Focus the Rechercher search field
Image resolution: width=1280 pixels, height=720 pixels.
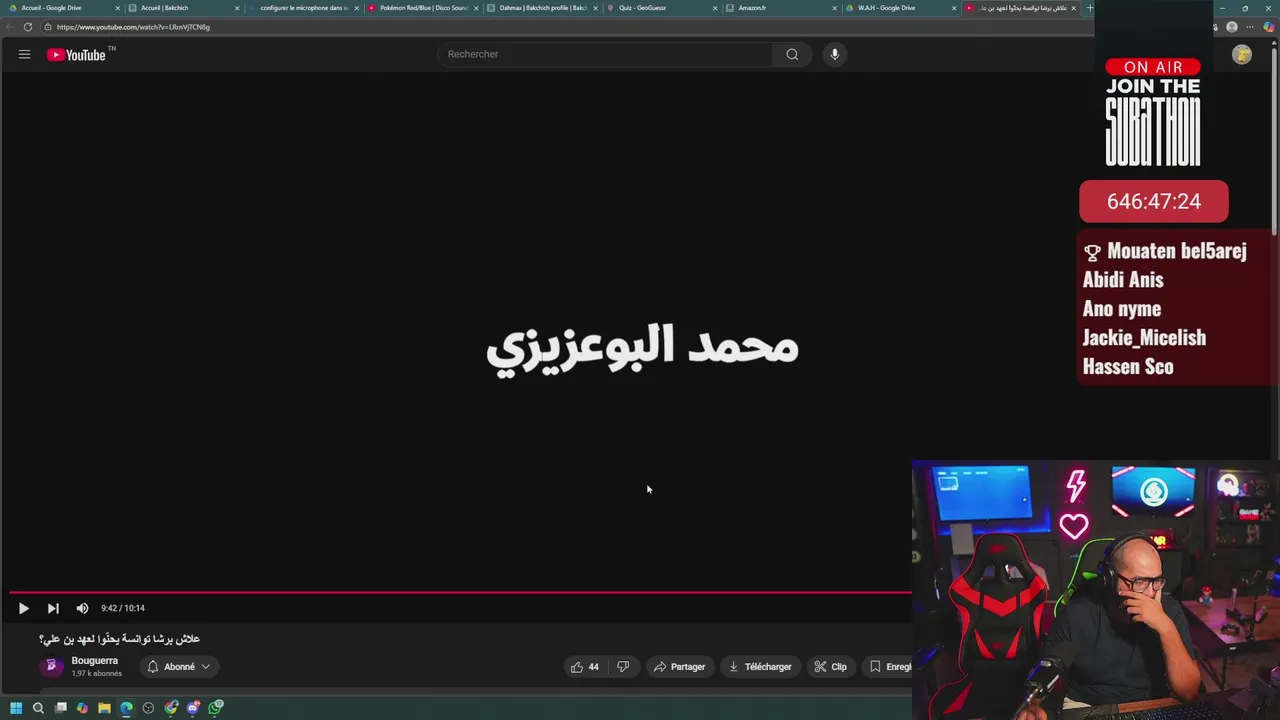click(x=605, y=55)
